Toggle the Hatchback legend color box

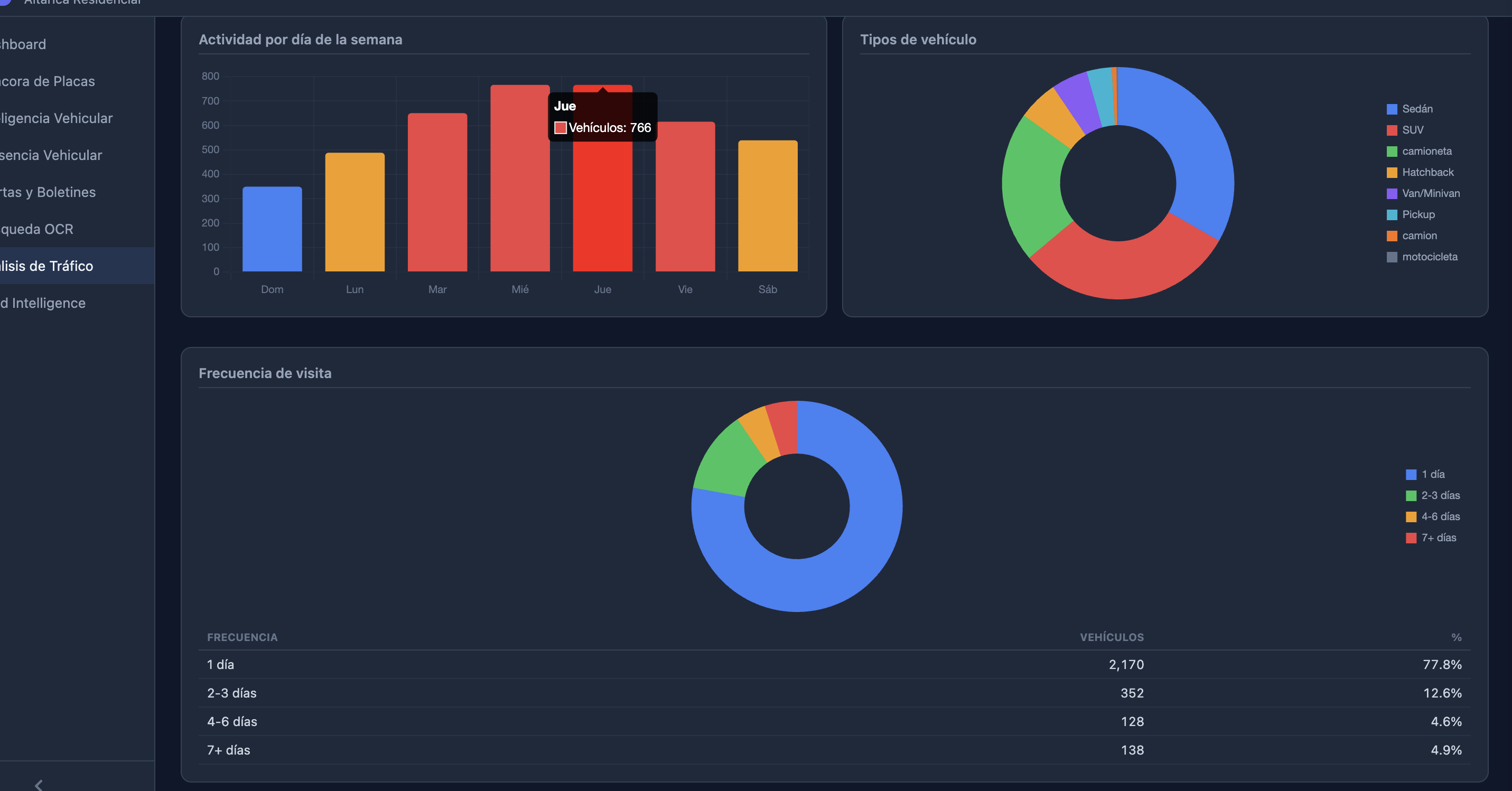[1392, 173]
